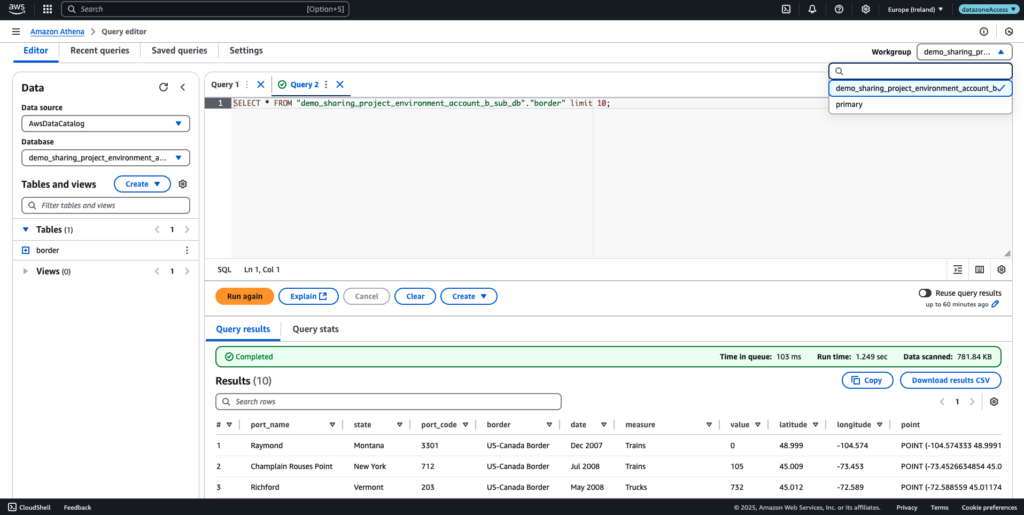The width and height of the screenshot is (1024, 515).
Task: Switch to the Editor tab
Action: [36, 50]
